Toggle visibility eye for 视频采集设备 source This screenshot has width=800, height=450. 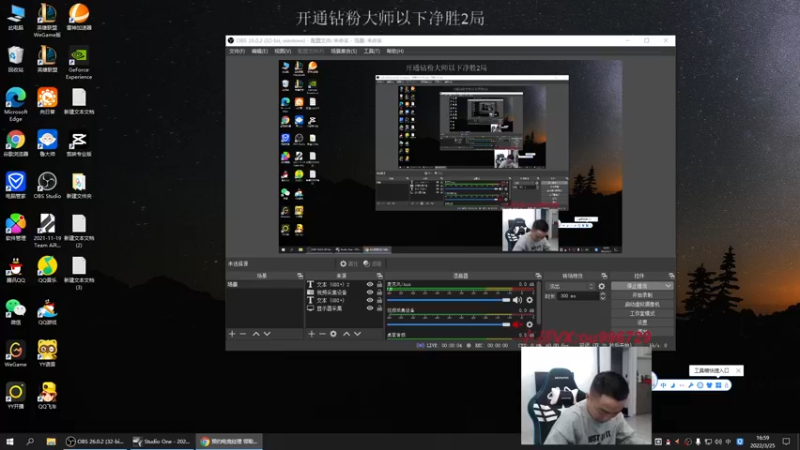[x=370, y=292]
